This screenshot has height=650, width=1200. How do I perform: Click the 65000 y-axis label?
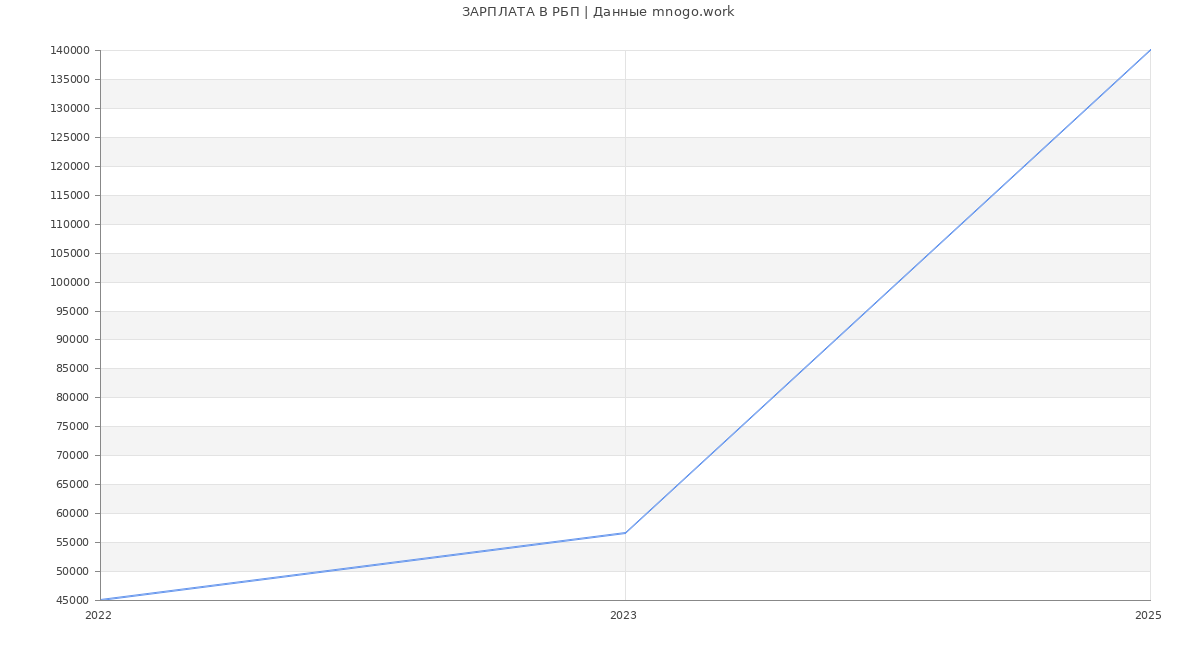coord(73,485)
